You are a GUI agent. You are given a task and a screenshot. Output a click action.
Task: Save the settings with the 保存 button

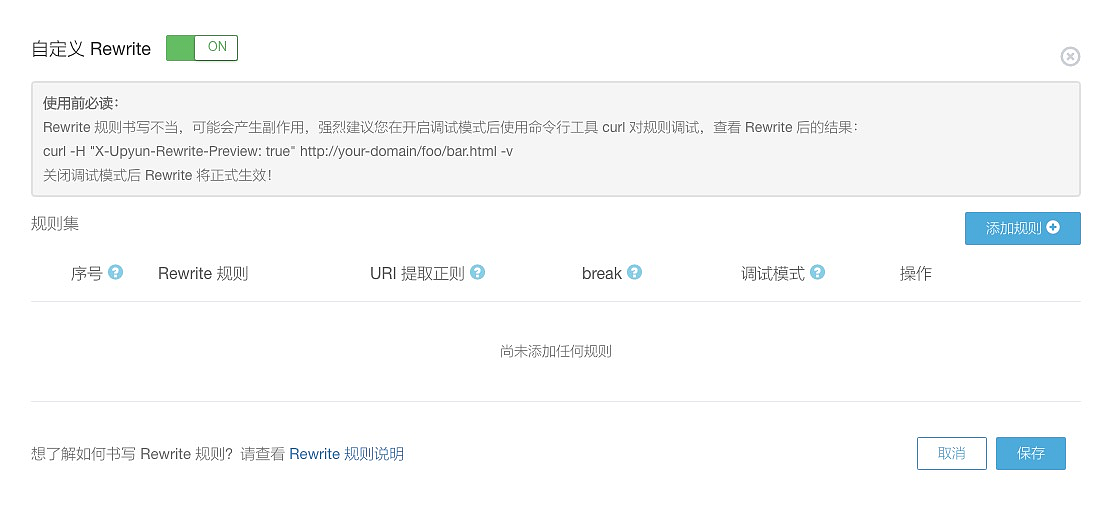coord(1030,453)
